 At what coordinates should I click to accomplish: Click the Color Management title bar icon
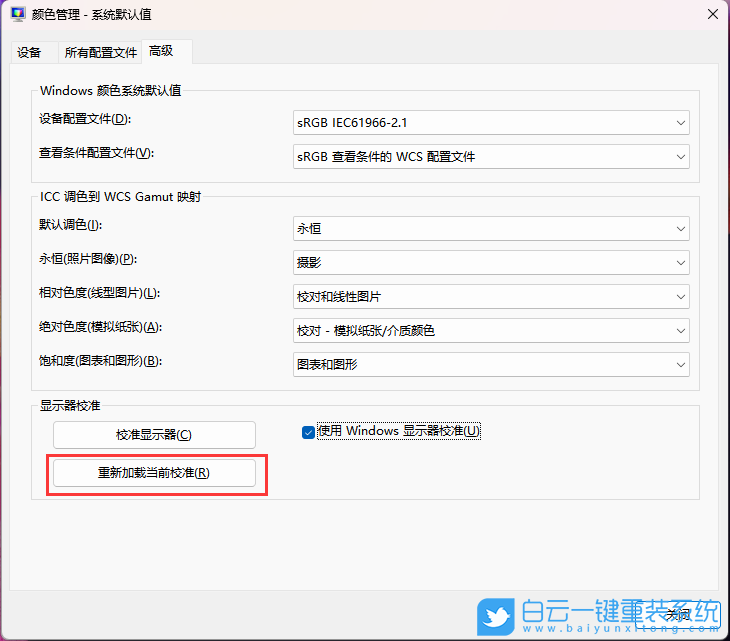[17, 15]
